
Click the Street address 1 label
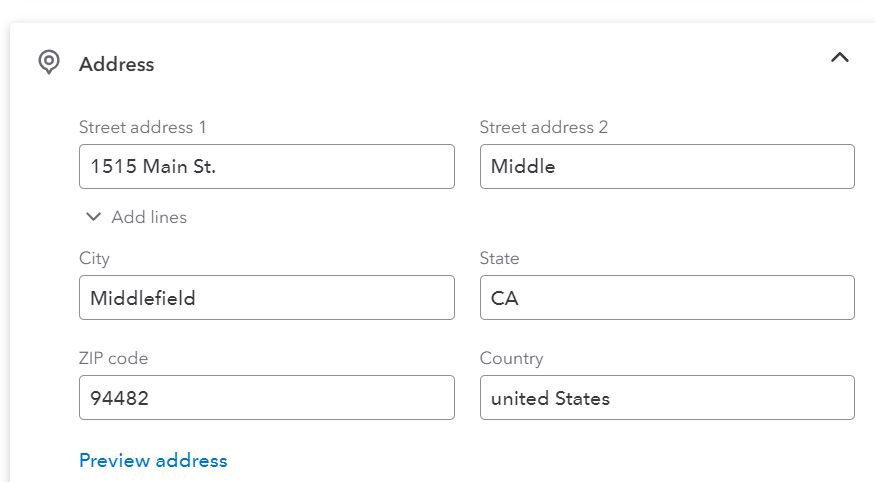click(x=143, y=127)
